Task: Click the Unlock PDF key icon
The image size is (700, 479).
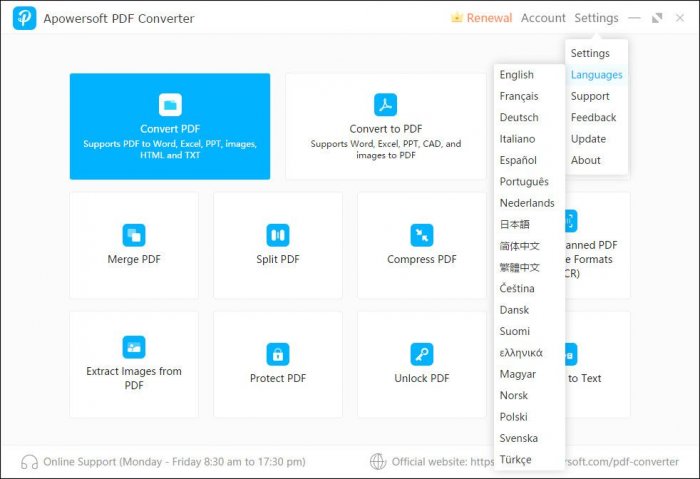Action: coord(422,354)
